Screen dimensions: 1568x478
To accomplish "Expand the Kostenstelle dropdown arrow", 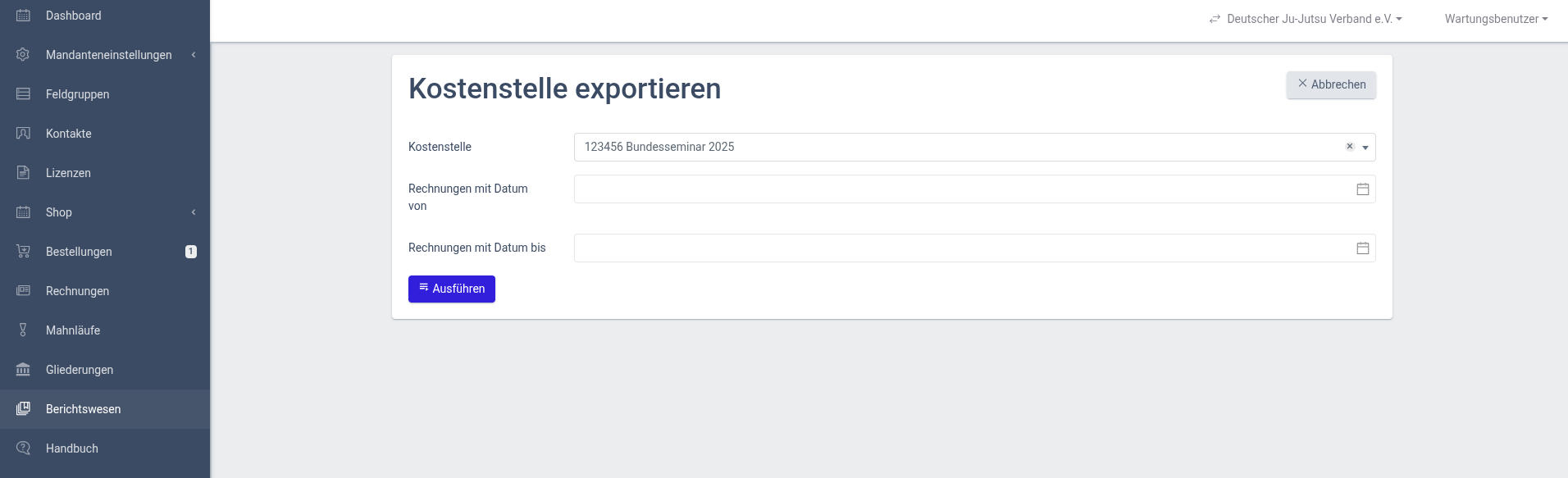I will 1365,148.
